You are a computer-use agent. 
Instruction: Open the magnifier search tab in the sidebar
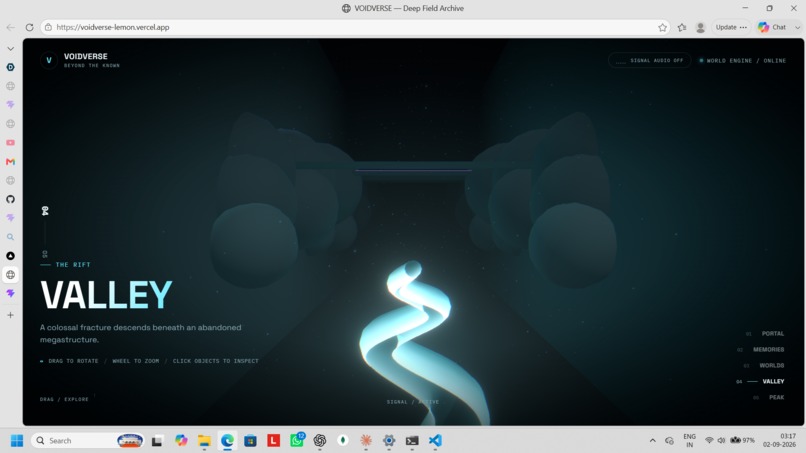pos(10,237)
